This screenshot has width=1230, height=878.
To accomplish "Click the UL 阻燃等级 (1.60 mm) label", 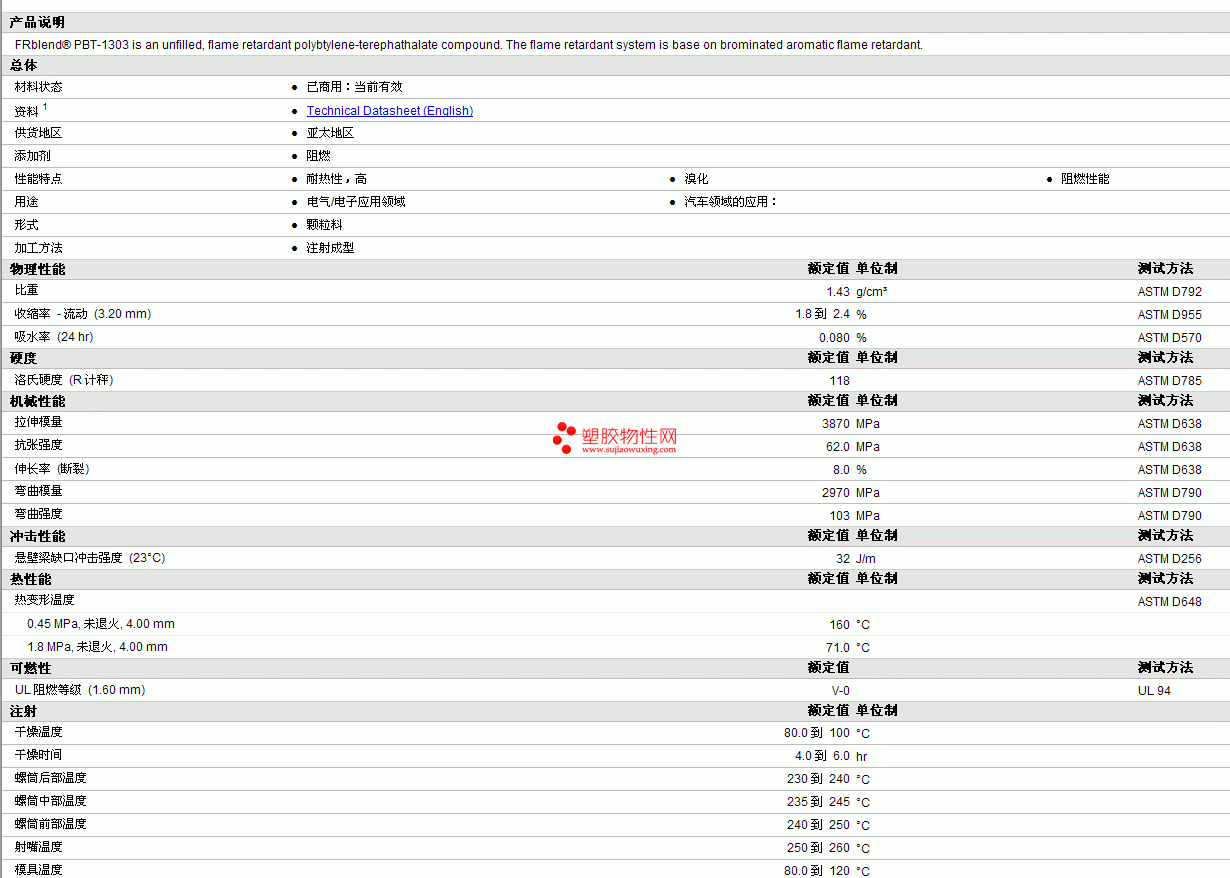I will pyautogui.click(x=80, y=690).
